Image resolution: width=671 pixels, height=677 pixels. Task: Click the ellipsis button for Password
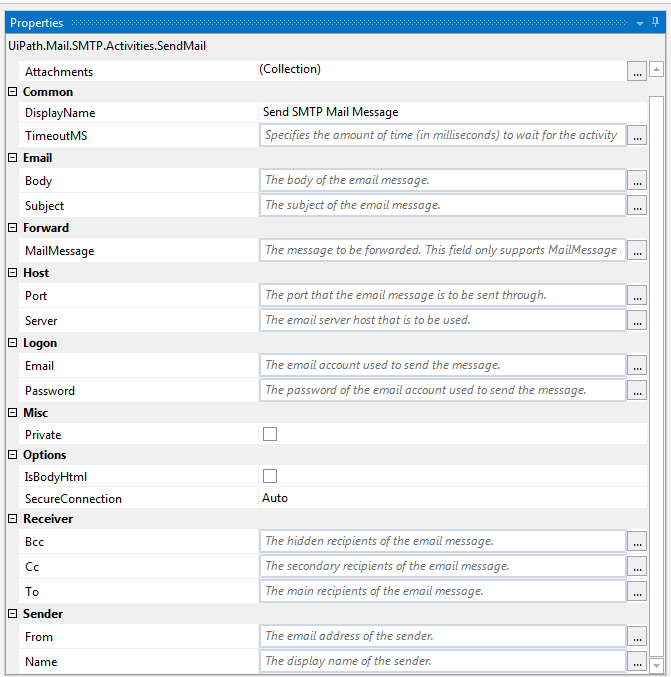click(x=637, y=390)
